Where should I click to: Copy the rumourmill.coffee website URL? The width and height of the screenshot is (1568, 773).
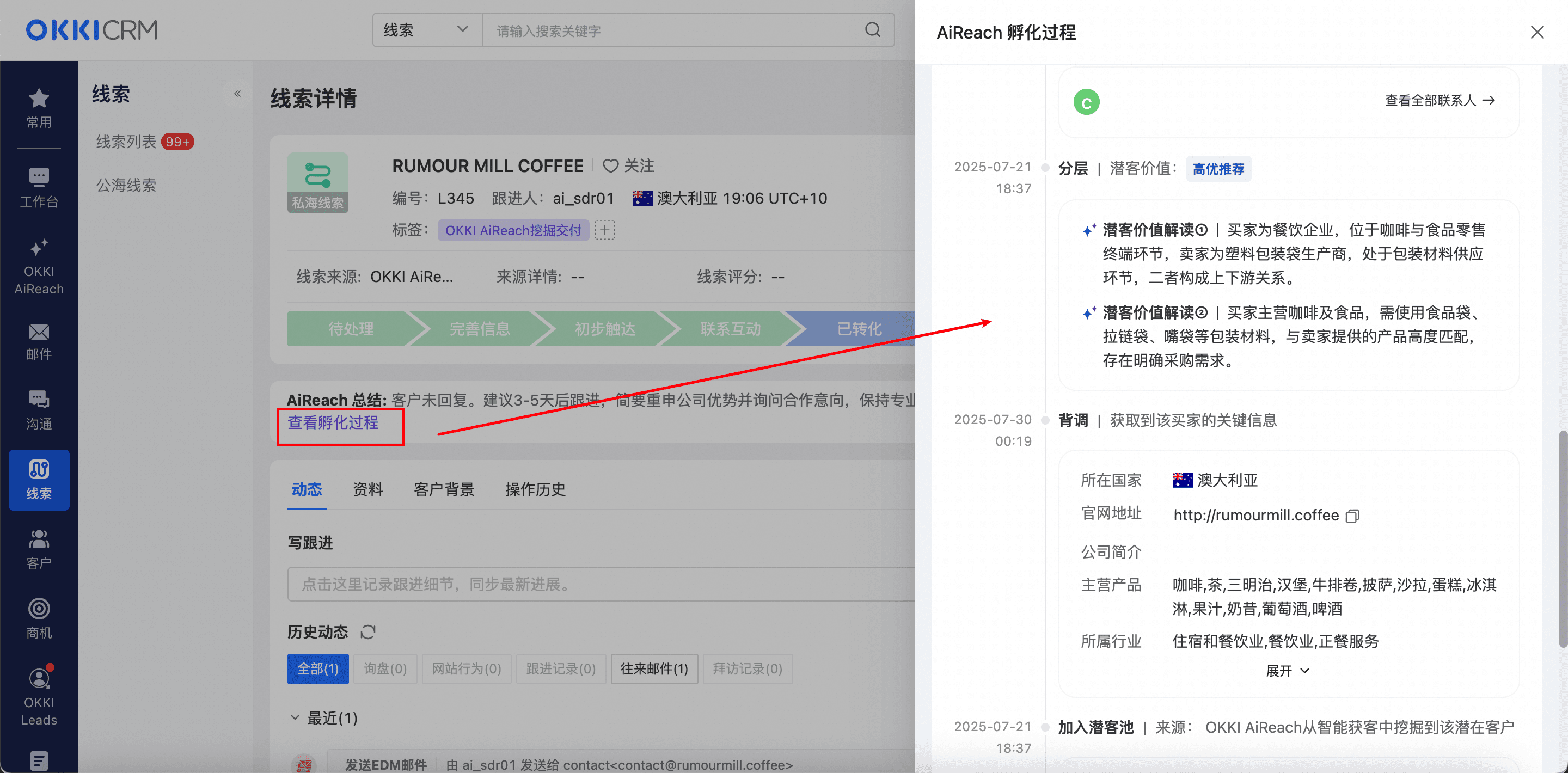[x=1352, y=516]
